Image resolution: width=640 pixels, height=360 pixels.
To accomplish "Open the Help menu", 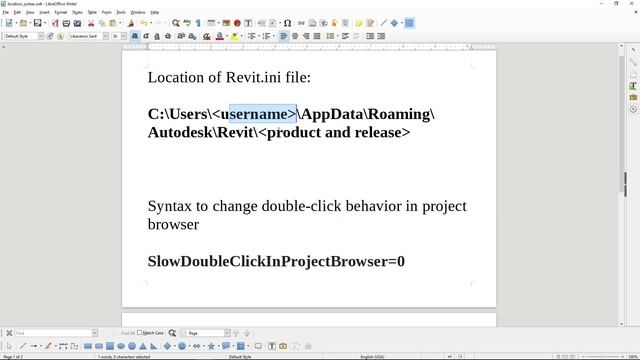I will (x=155, y=12).
